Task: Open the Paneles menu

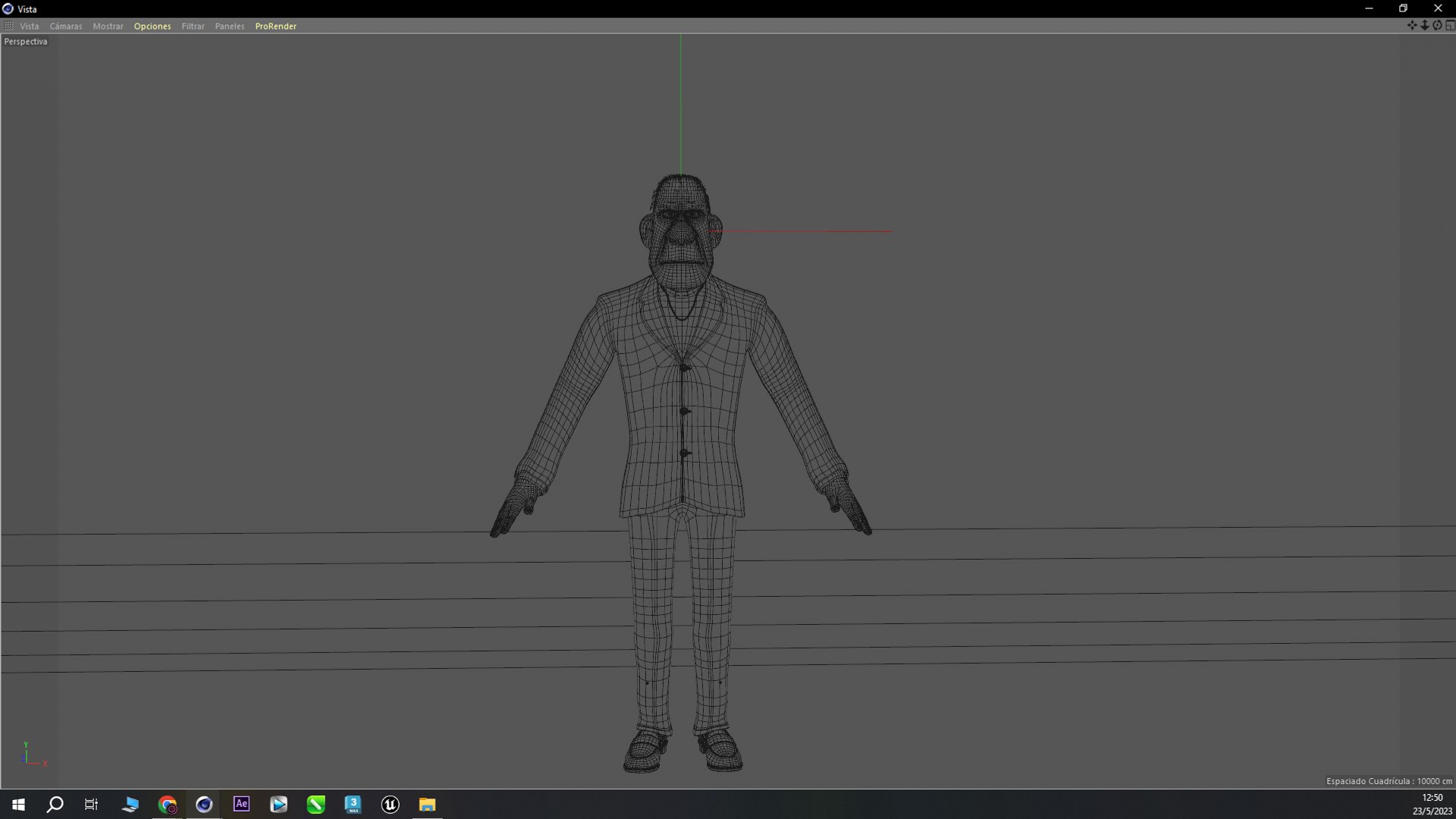Action: 230,26
